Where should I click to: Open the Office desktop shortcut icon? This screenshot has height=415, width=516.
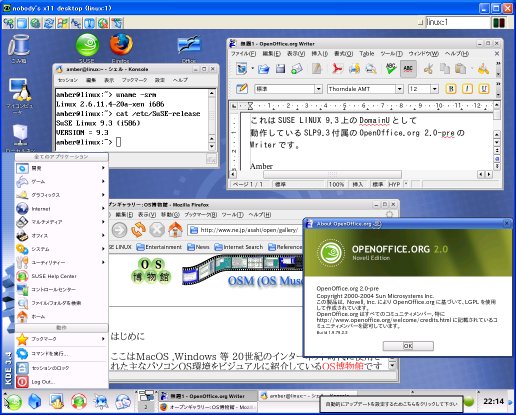(x=189, y=45)
